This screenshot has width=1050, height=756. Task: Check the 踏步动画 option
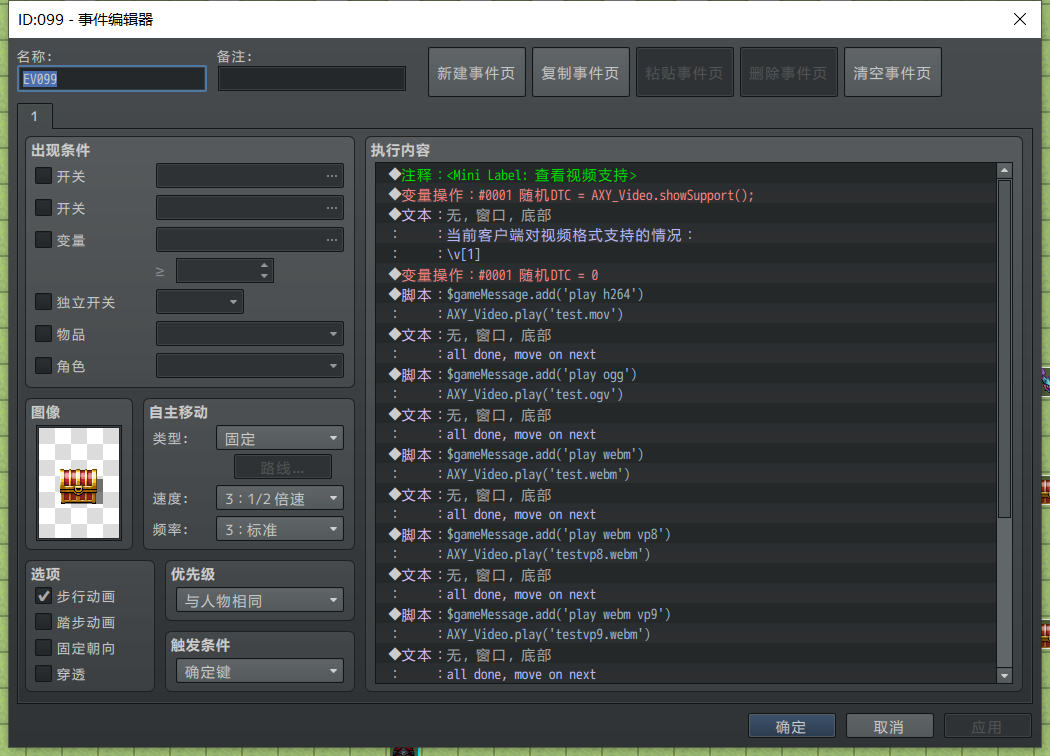44,622
